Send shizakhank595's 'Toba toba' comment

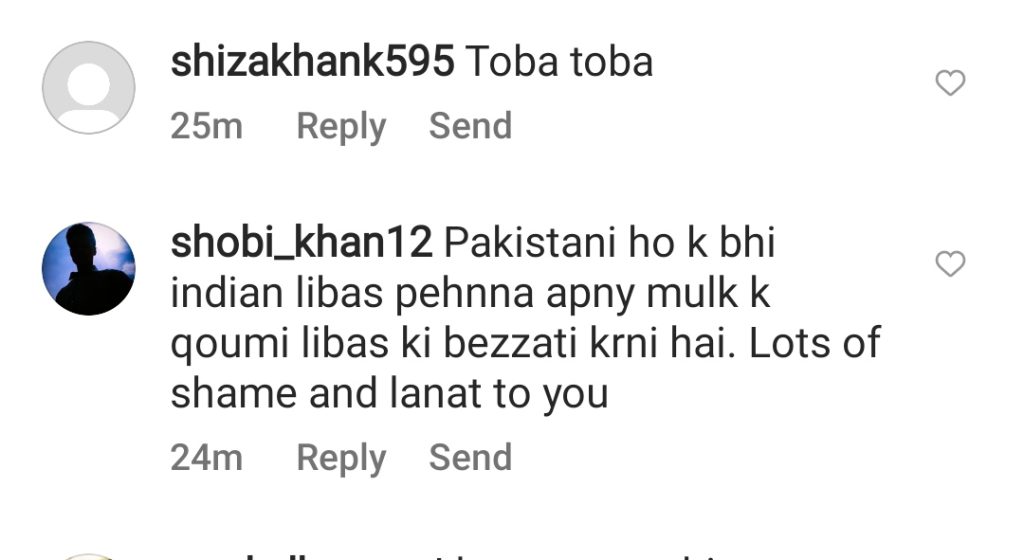click(470, 125)
